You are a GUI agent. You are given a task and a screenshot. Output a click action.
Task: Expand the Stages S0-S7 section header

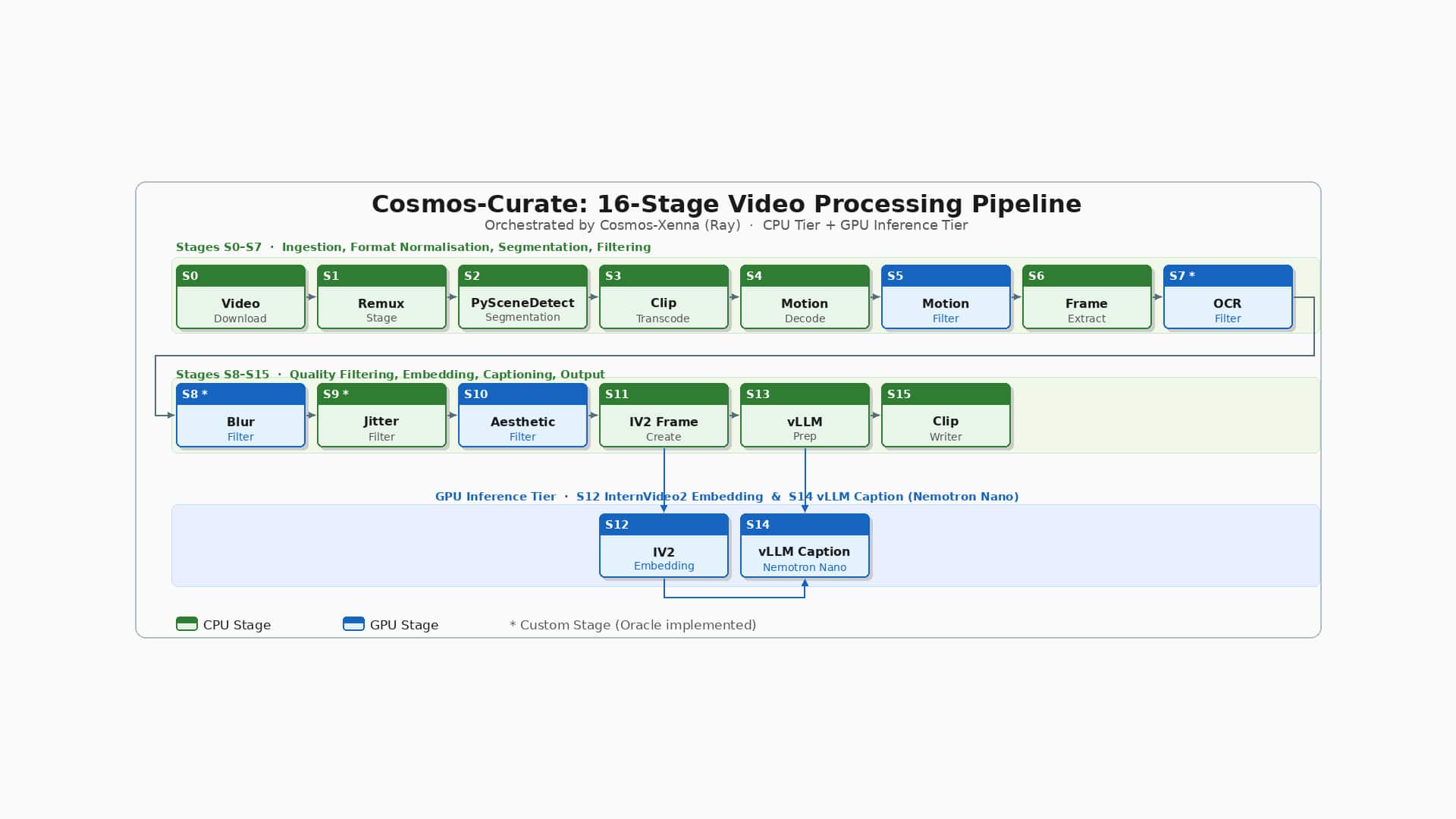413,246
